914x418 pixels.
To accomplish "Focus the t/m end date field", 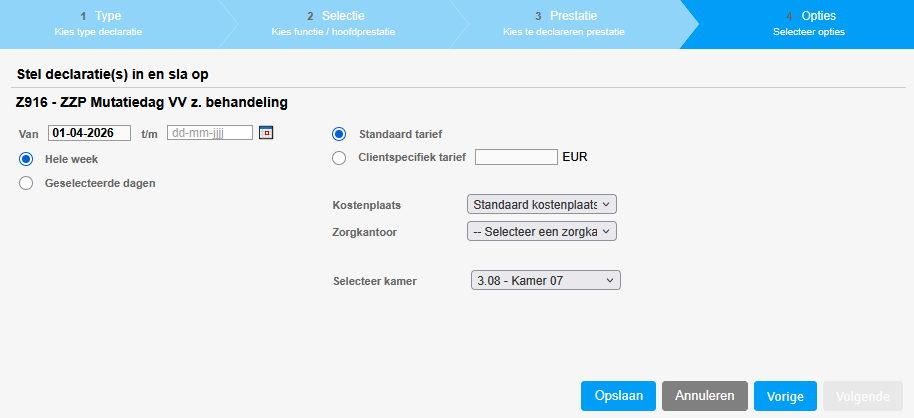I will tap(209, 133).
